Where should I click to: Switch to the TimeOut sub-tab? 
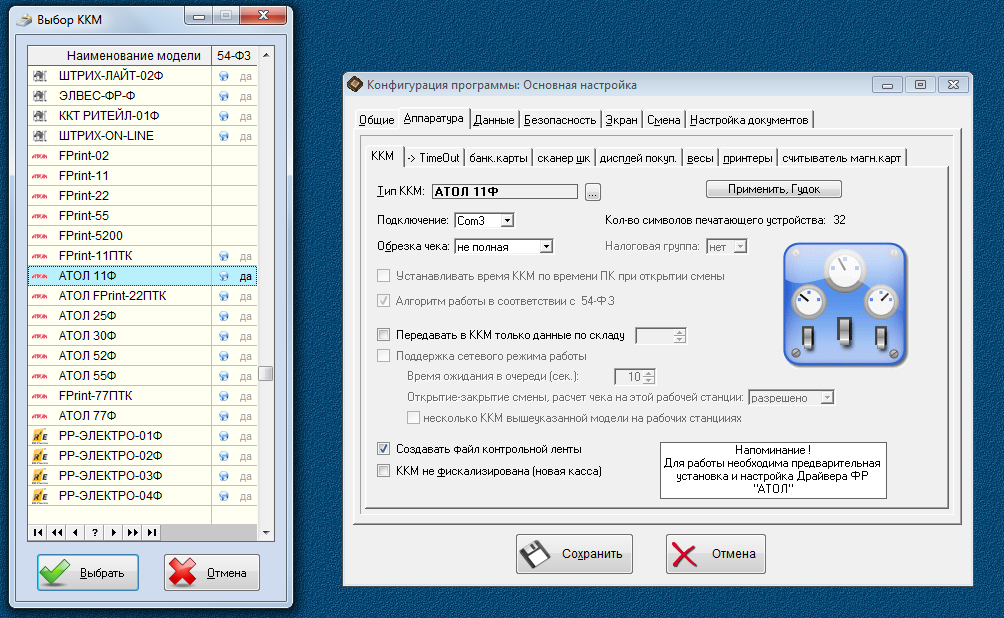click(433, 158)
